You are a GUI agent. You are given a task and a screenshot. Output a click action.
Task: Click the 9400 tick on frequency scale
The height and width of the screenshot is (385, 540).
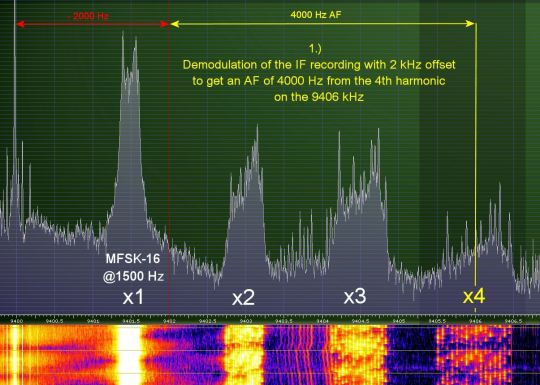(17, 321)
